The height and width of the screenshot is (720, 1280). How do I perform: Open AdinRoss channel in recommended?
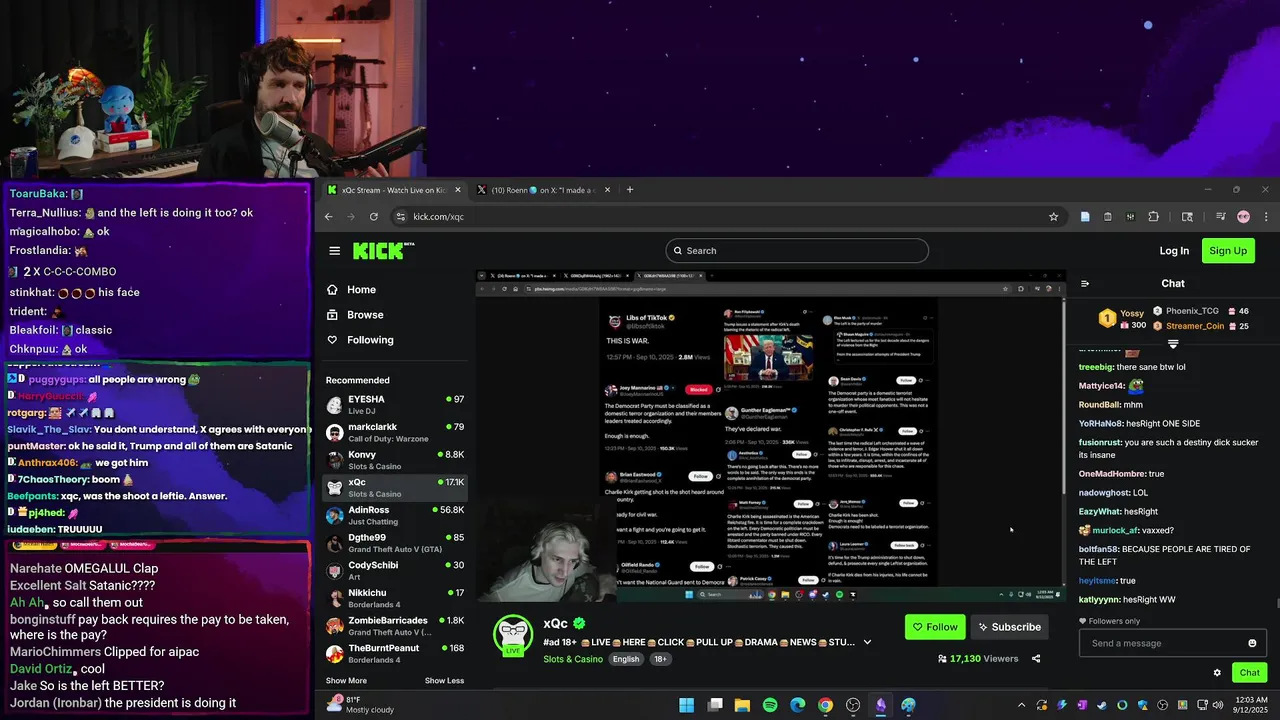(x=395, y=515)
